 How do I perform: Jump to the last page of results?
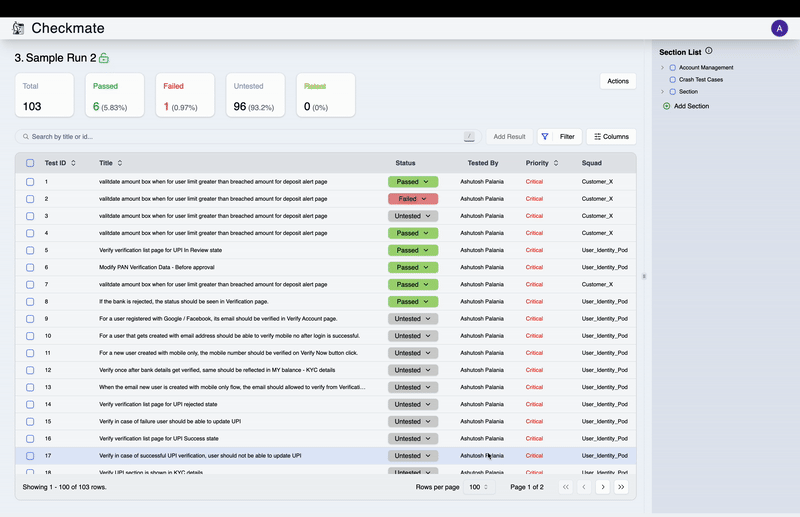[x=621, y=487]
